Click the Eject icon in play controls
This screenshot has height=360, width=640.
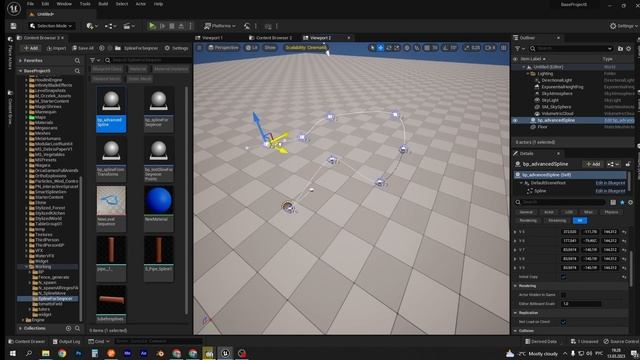click(181, 26)
